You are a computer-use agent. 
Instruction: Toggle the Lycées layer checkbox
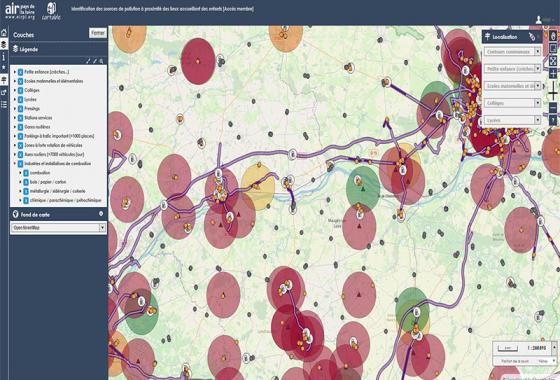click(21, 100)
